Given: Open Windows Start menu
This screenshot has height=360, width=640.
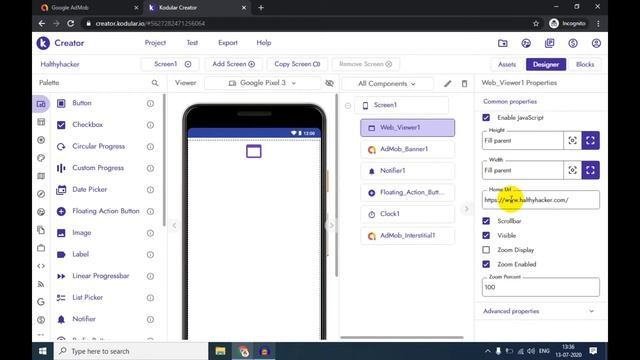Looking at the screenshot, I should click(x=42, y=351).
